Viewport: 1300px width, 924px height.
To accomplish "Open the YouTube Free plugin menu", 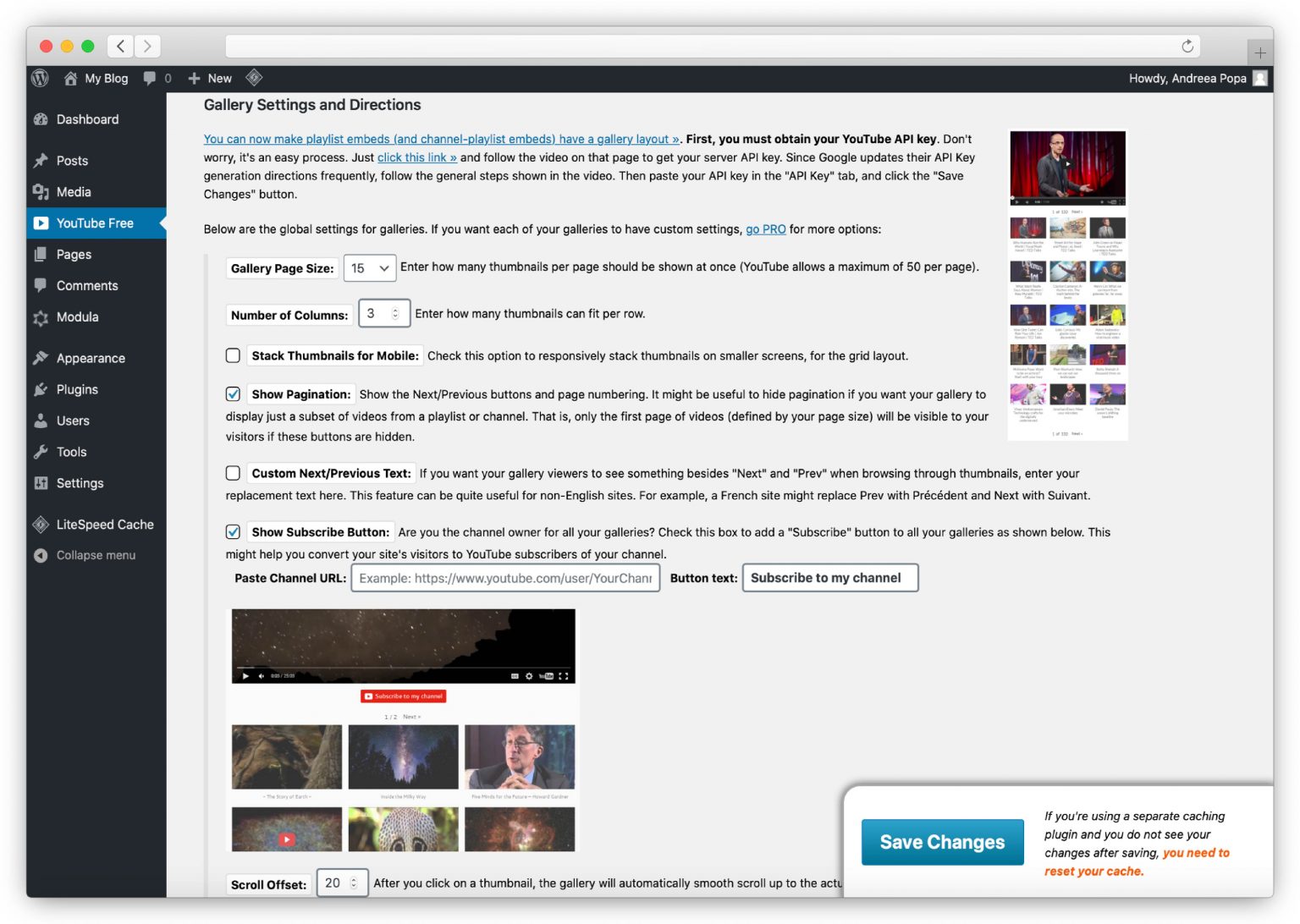I will [94, 223].
